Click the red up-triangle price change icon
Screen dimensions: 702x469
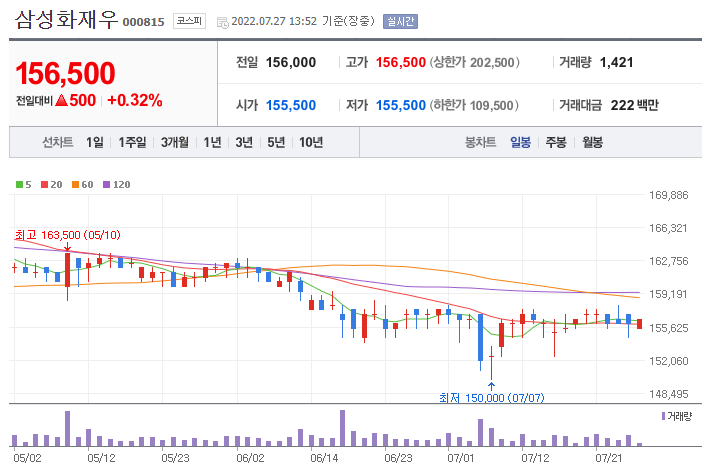[62, 100]
